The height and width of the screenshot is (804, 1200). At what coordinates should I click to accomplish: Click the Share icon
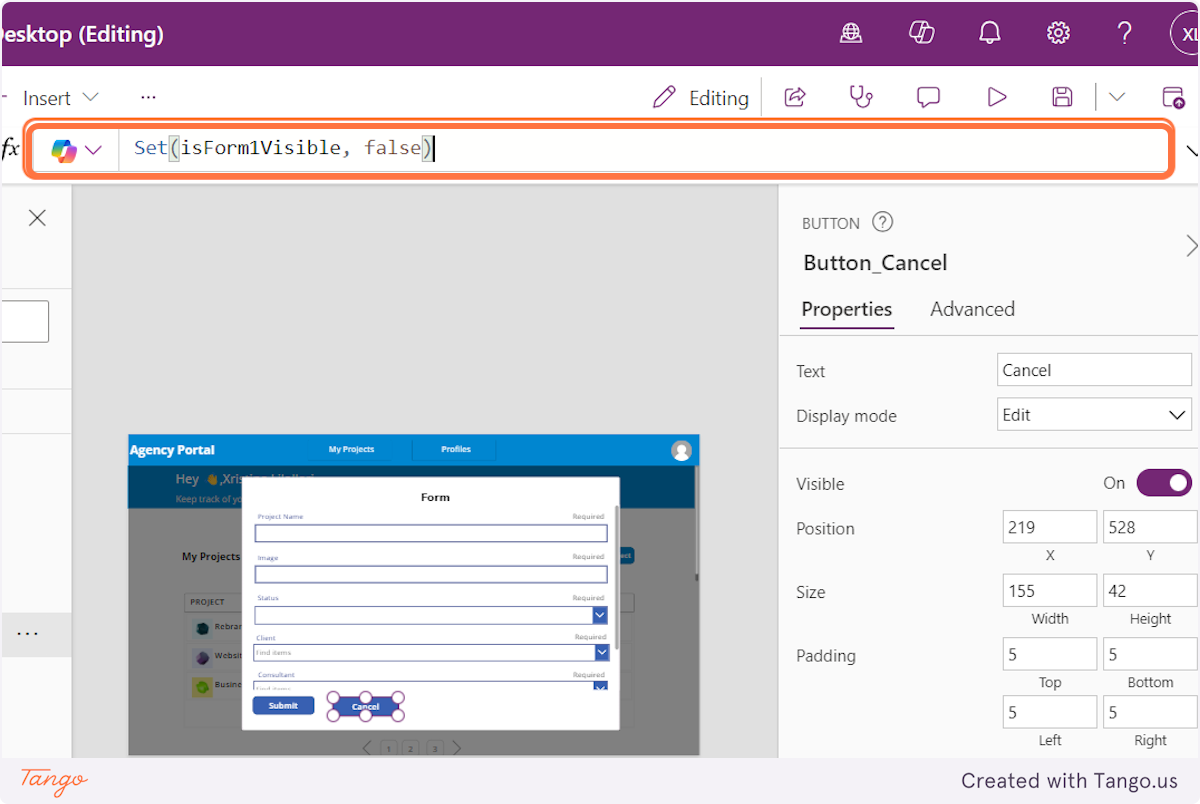[795, 97]
